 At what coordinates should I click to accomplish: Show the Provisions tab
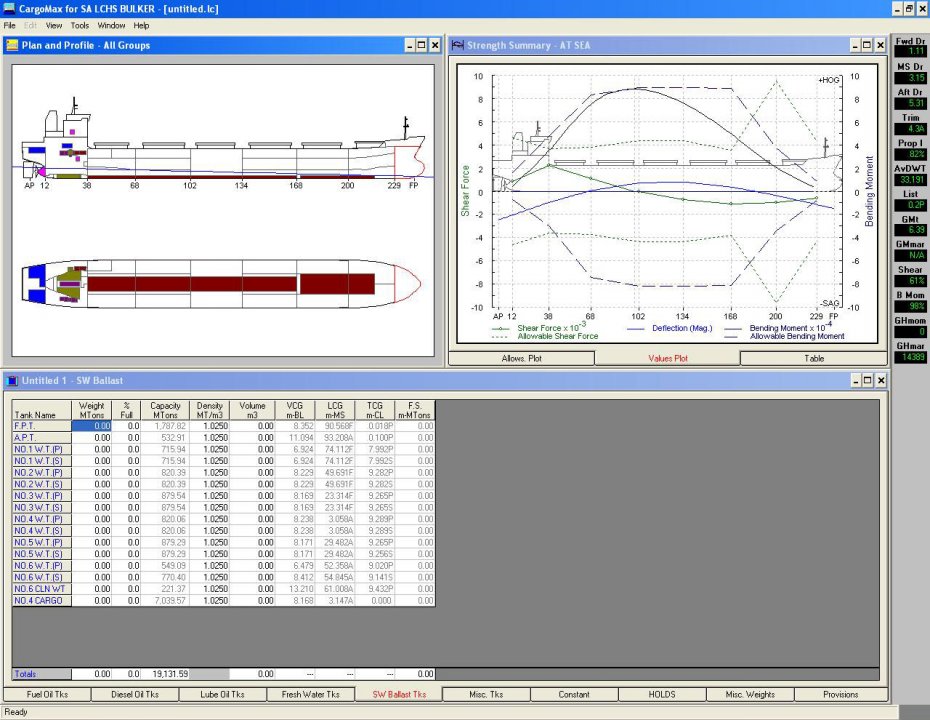tap(840, 694)
